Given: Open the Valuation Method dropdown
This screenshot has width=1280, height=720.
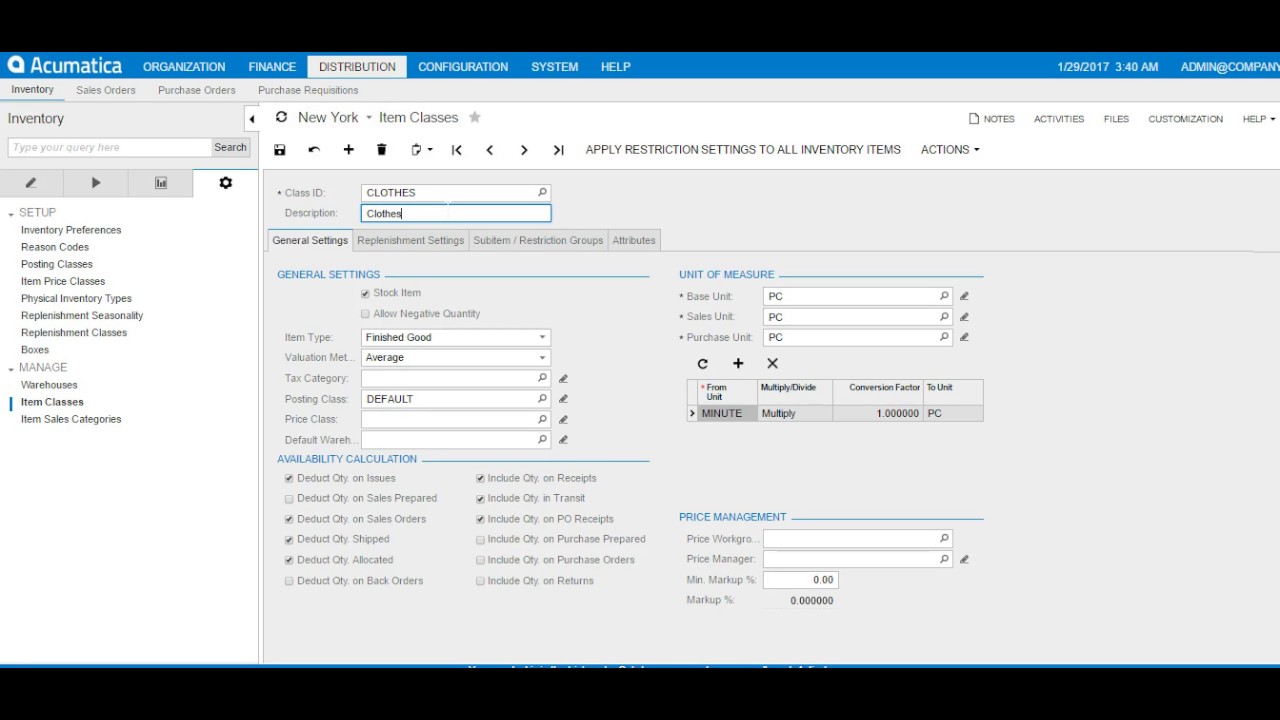Looking at the screenshot, I should tap(542, 358).
